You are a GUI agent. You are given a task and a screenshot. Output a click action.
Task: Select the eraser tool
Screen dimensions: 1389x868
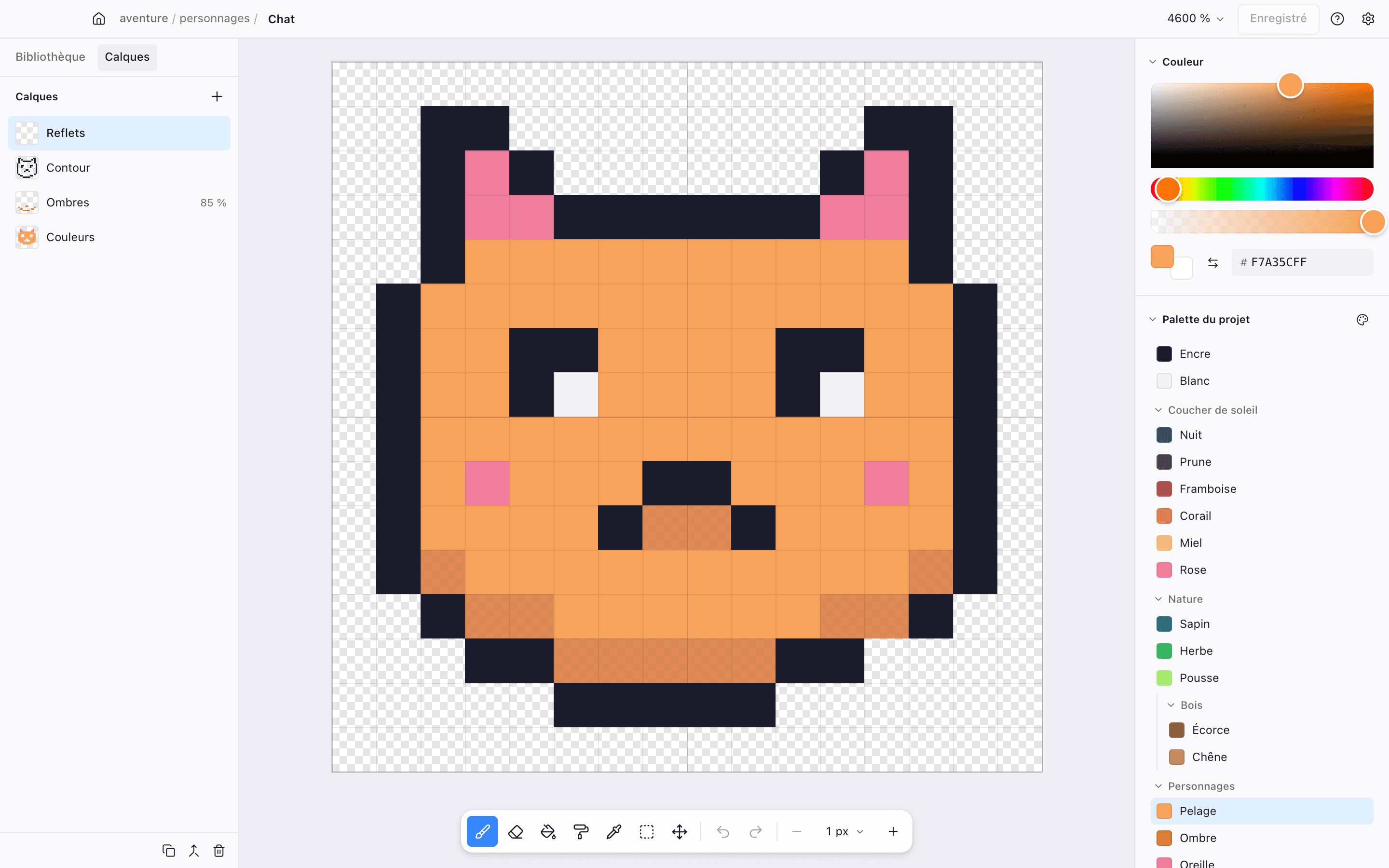[516, 831]
